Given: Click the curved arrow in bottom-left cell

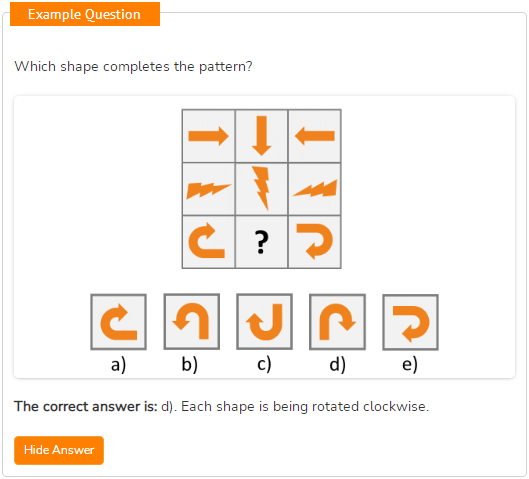Looking at the screenshot, I should [208, 242].
